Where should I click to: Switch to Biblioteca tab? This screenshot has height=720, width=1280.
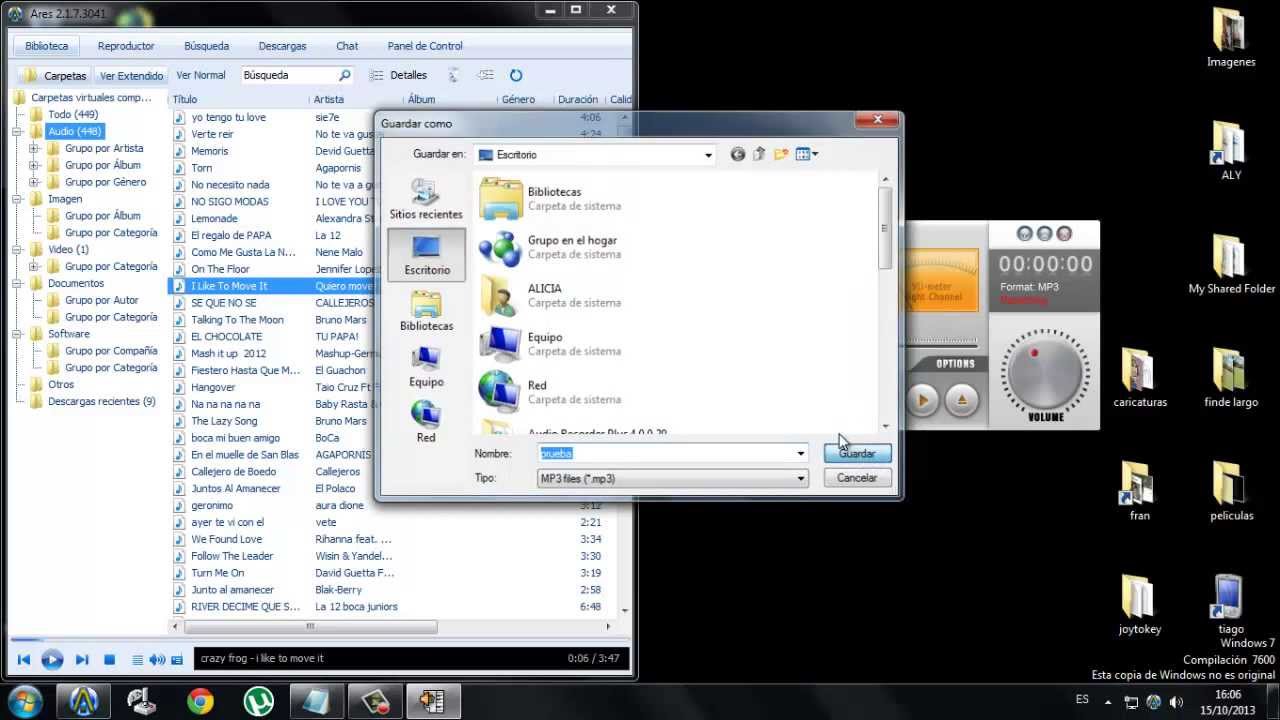click(x=47, y=46)
